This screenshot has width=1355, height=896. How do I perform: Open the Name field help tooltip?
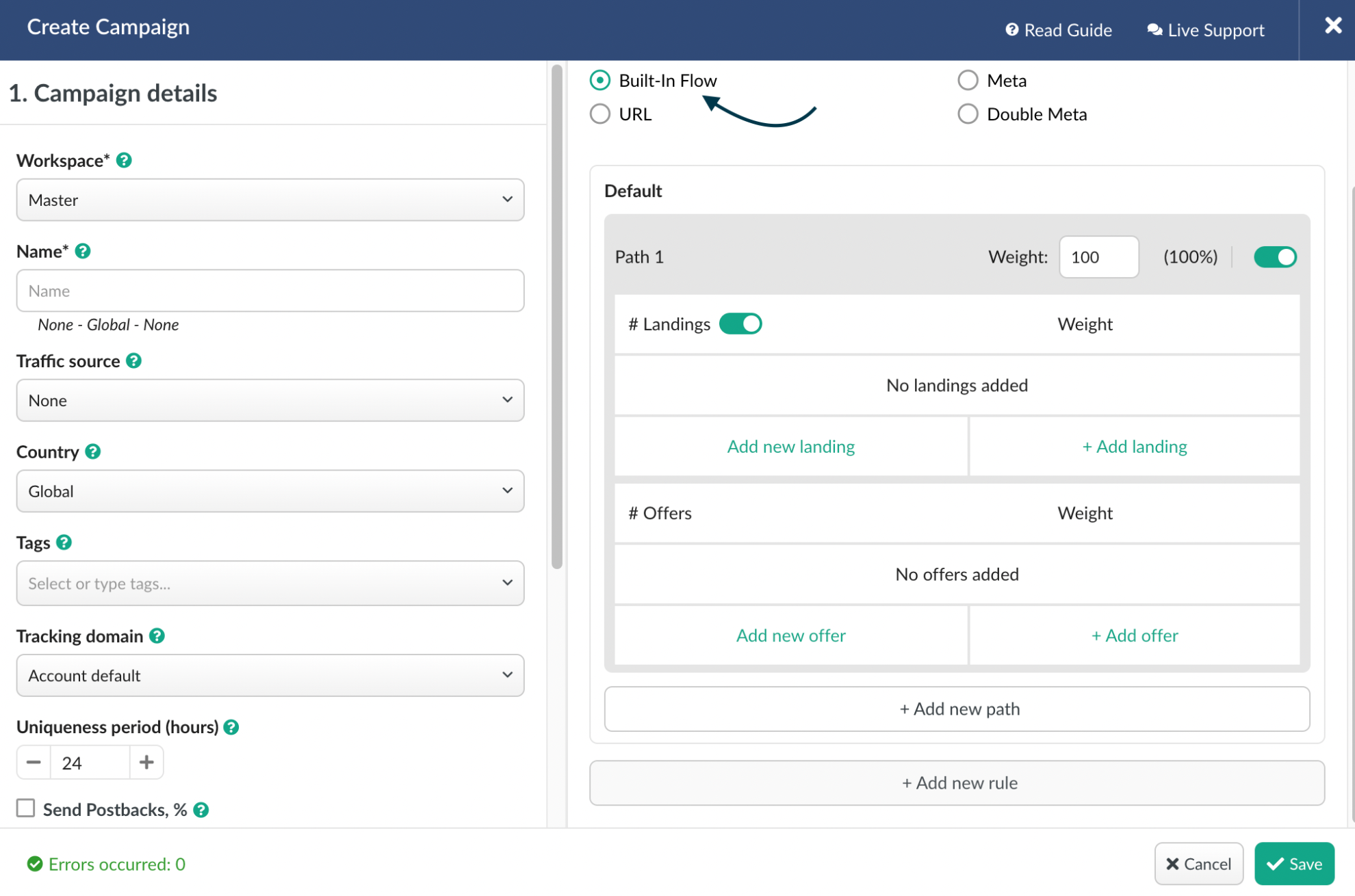pos(83,251)
